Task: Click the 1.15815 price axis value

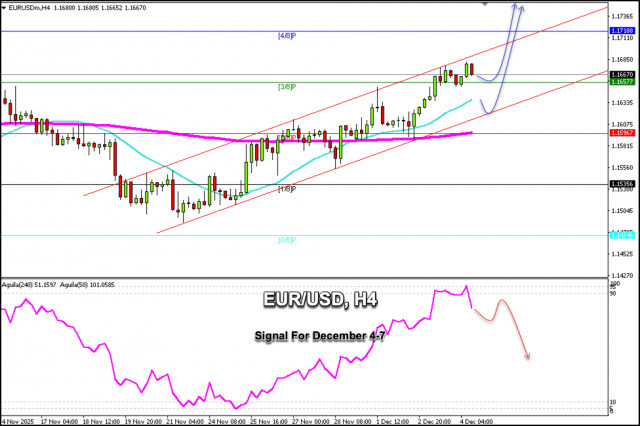Action: click(x=622, y=146)
